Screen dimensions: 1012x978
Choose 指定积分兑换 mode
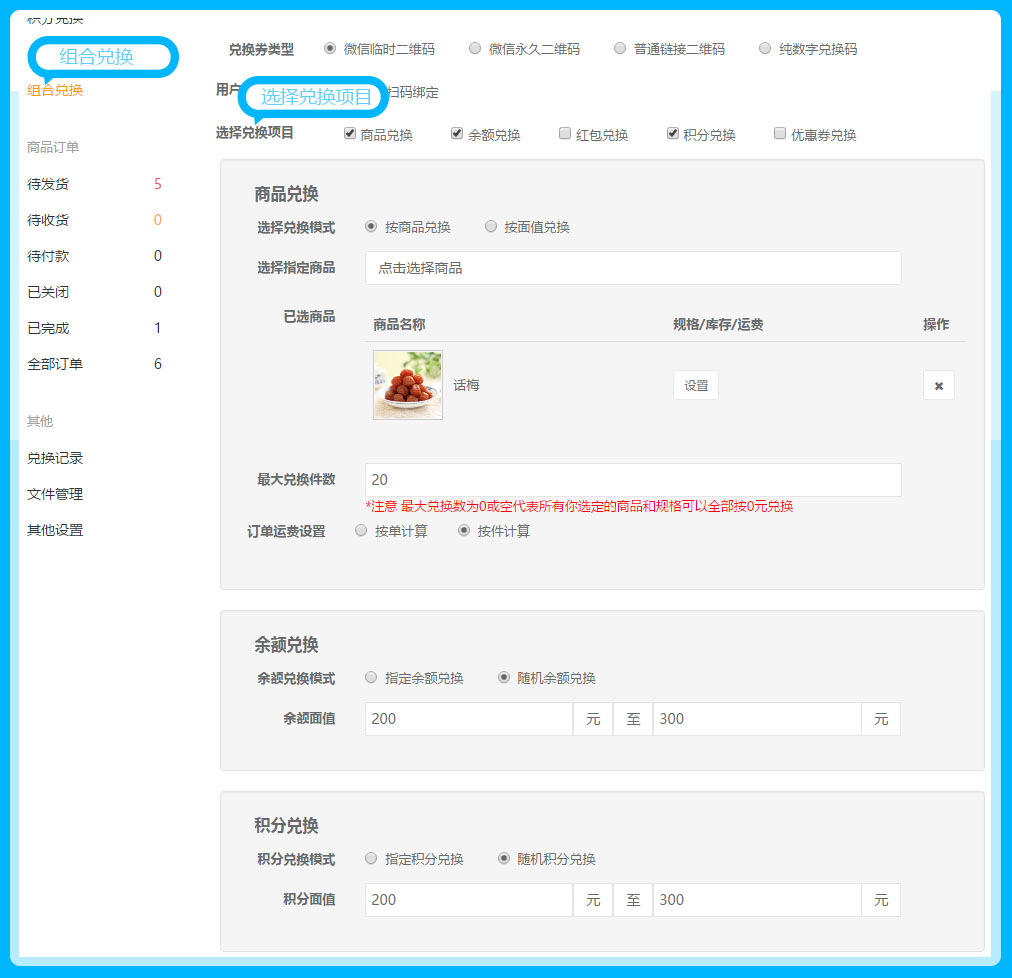click(371, 859)
